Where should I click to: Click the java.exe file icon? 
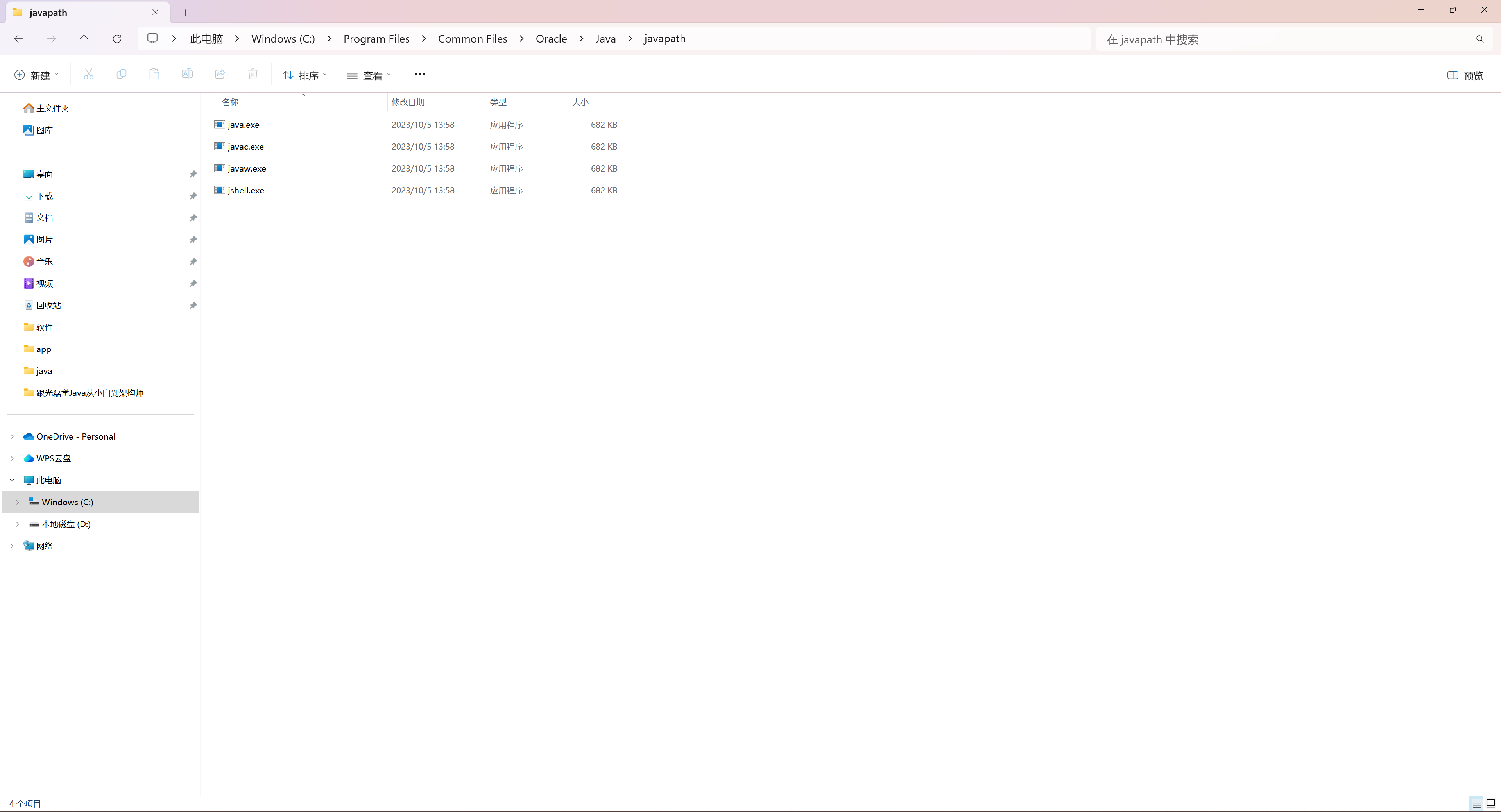(220, 125)
